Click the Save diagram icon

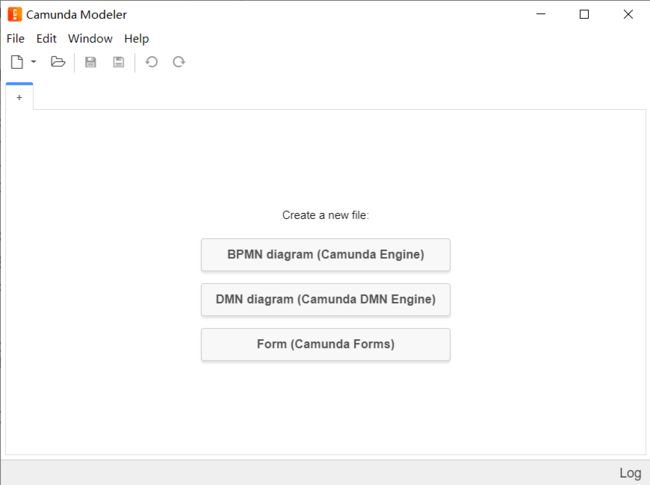[90, 62]
